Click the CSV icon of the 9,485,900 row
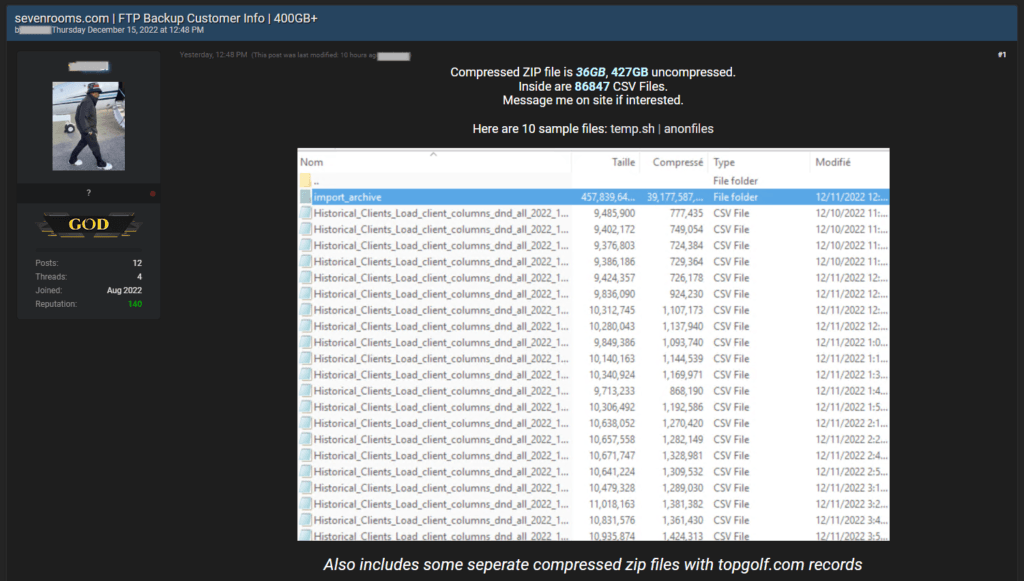1024x581 pixels. (306, 213)
